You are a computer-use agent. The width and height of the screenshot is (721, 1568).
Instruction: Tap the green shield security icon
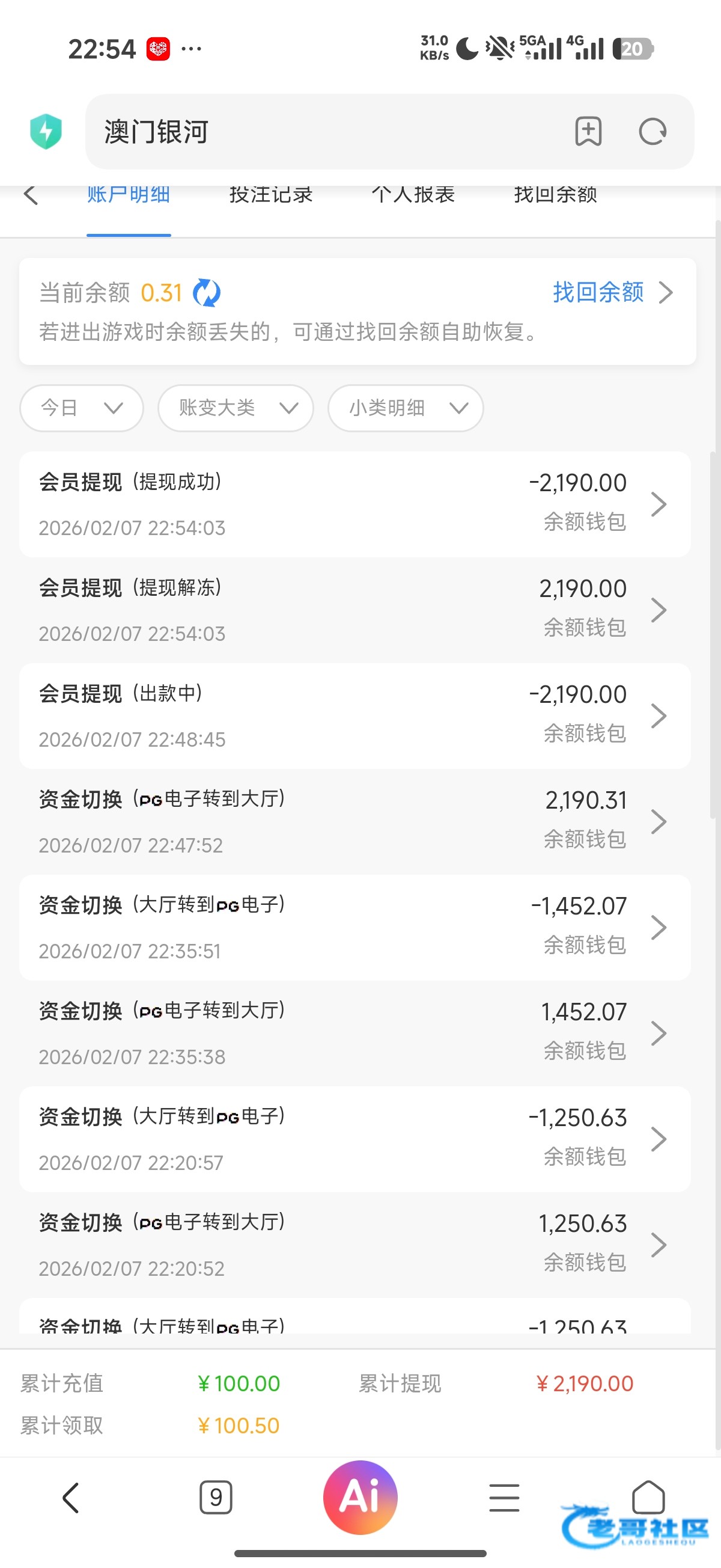pos(46,132)
